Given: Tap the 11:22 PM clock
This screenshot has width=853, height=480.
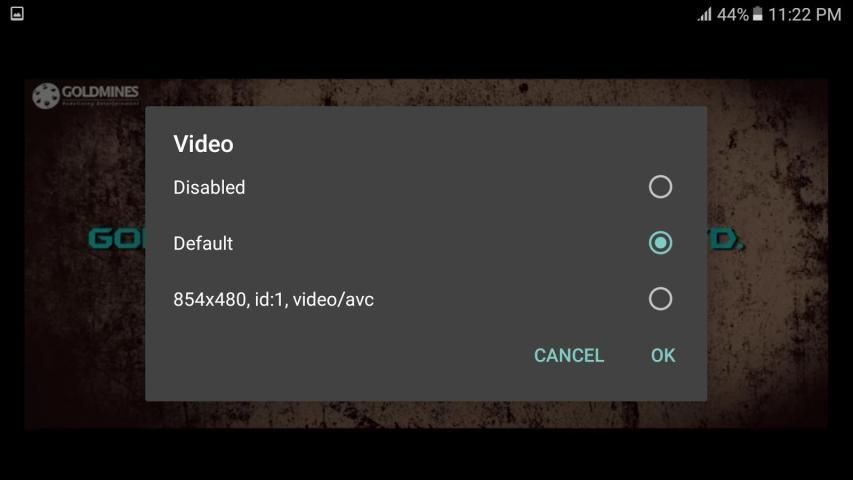Looking at the screenshot, I should click(805, 15).
